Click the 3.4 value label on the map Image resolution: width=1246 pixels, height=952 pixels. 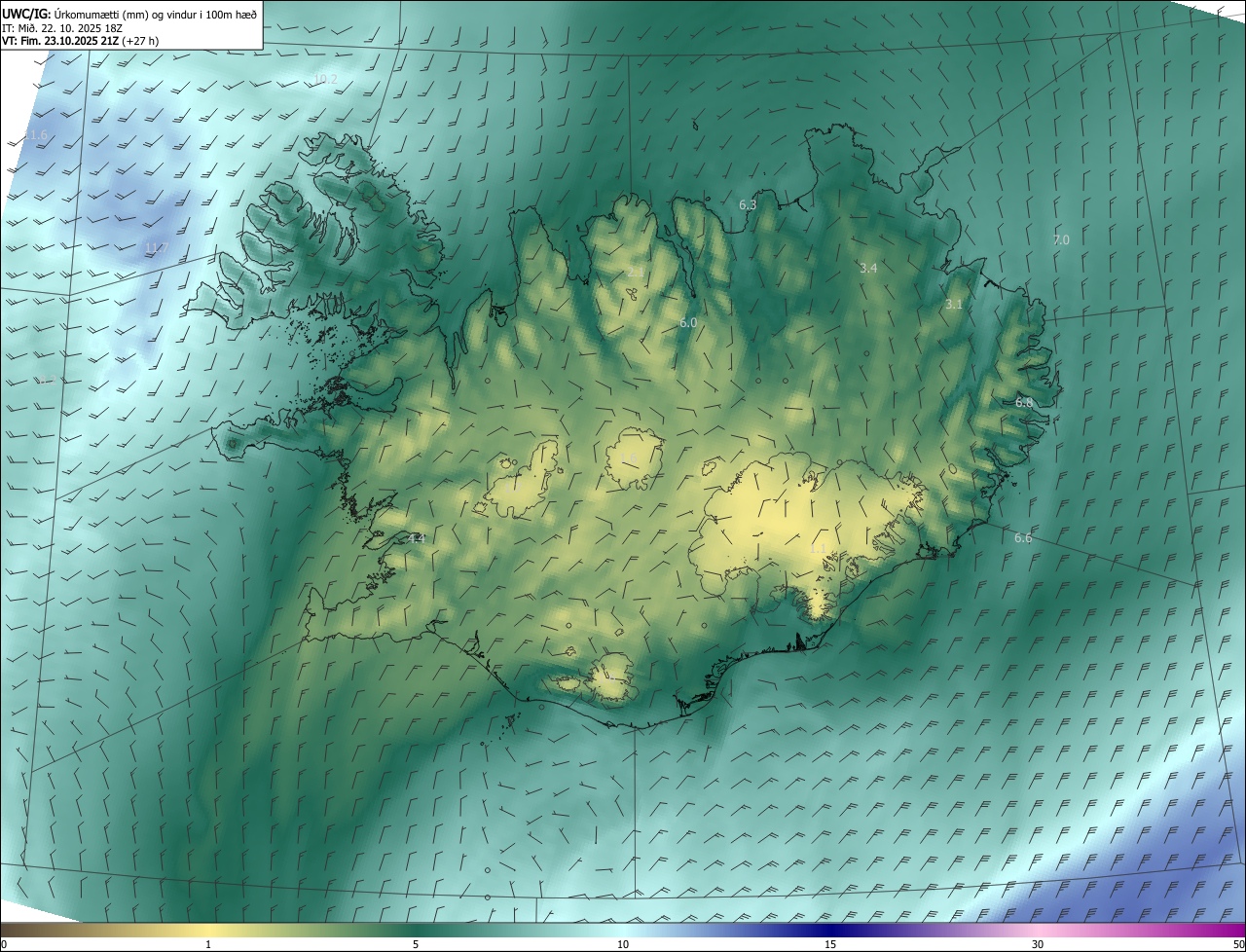[x=869, y=268]
